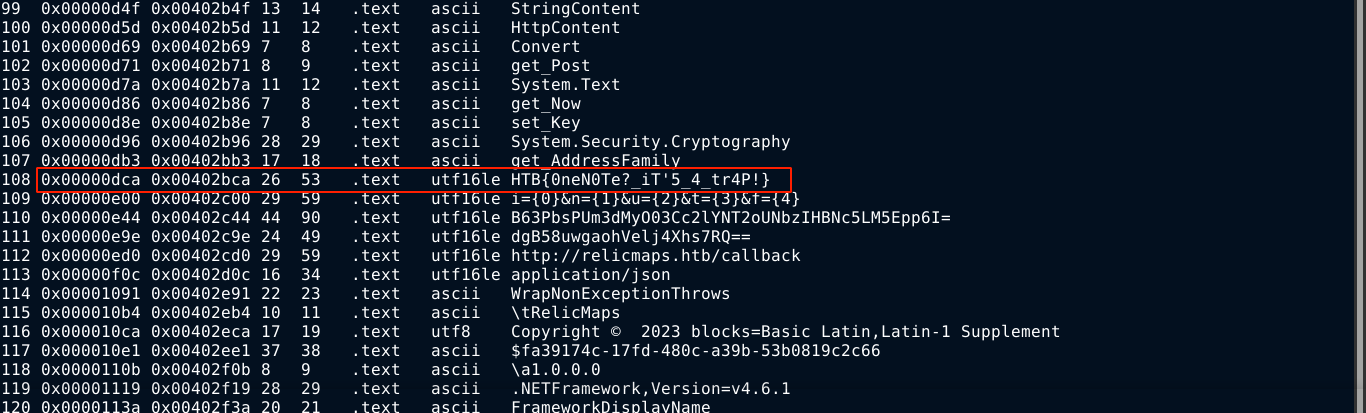The width and height of the screenshot is (1366, 413).
Task: Select the FrameworkDisplayName string
Action: click(x=610, y=407)
